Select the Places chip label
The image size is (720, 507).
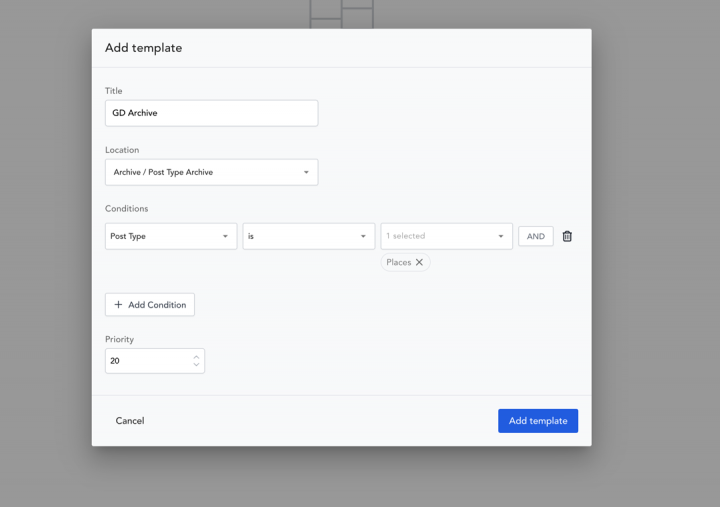[x=399, y=262]
